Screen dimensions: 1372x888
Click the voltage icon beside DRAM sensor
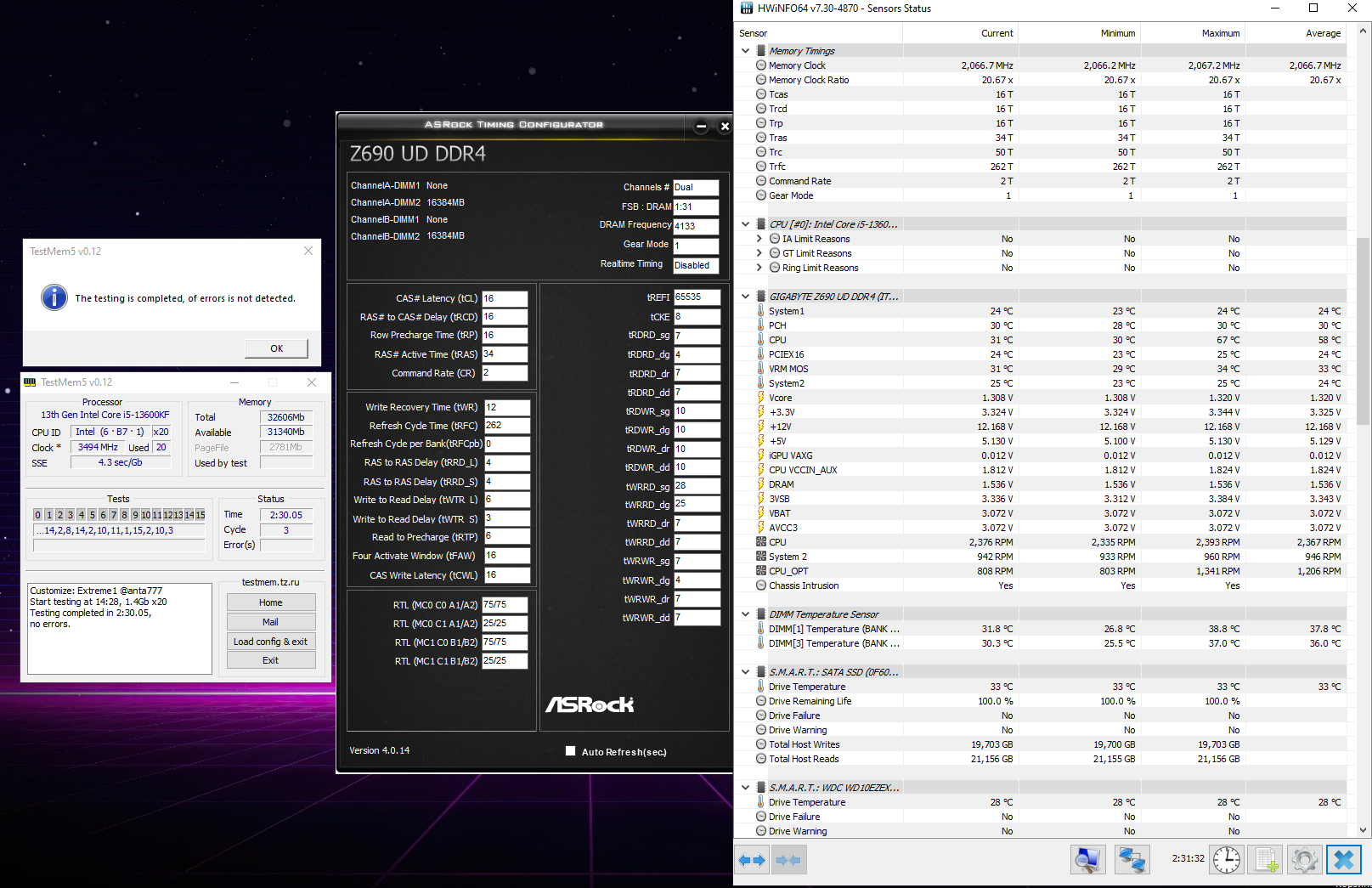pos(761,484)
